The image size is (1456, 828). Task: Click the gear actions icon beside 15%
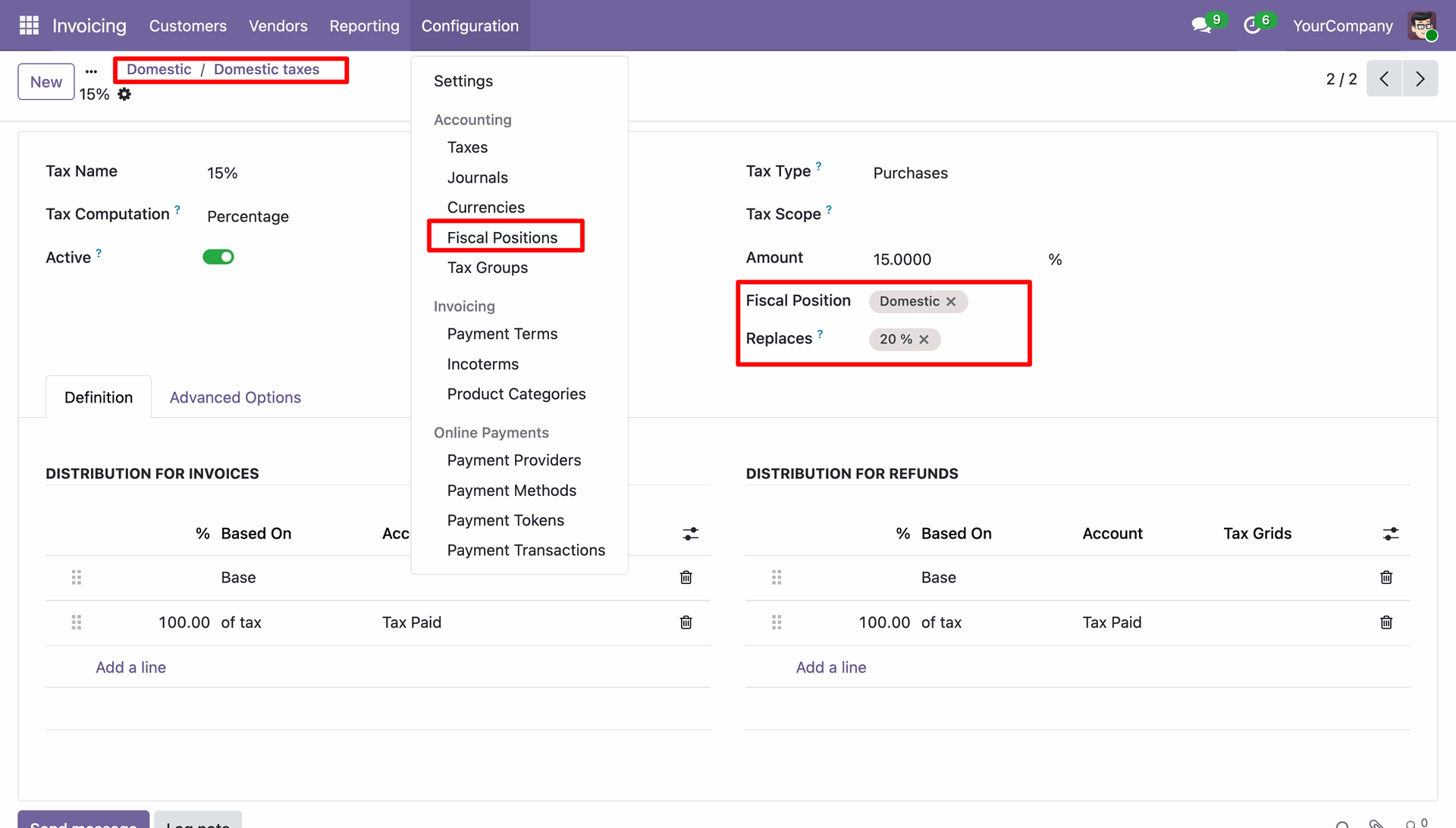(124, 94)
